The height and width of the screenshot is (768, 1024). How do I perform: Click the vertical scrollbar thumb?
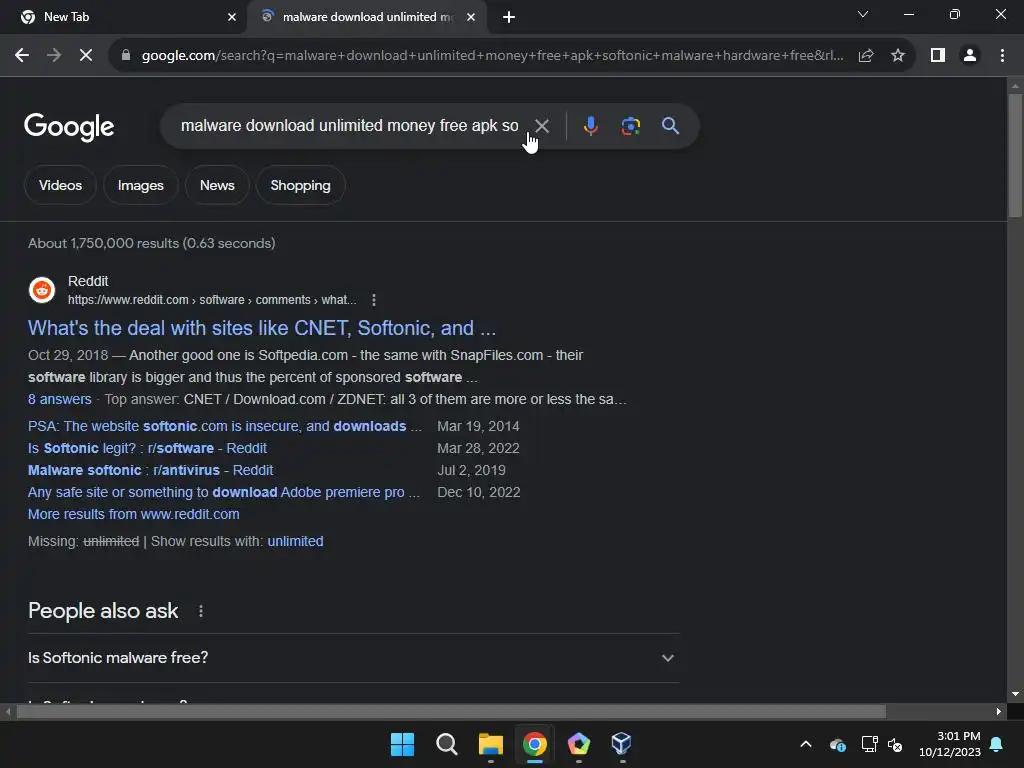tap(1015, 155)
